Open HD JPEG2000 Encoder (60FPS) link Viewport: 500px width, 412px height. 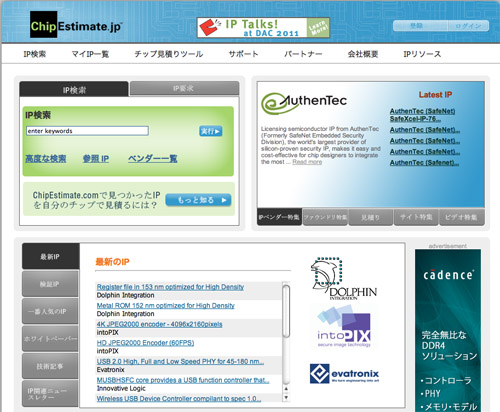point(145,343)
